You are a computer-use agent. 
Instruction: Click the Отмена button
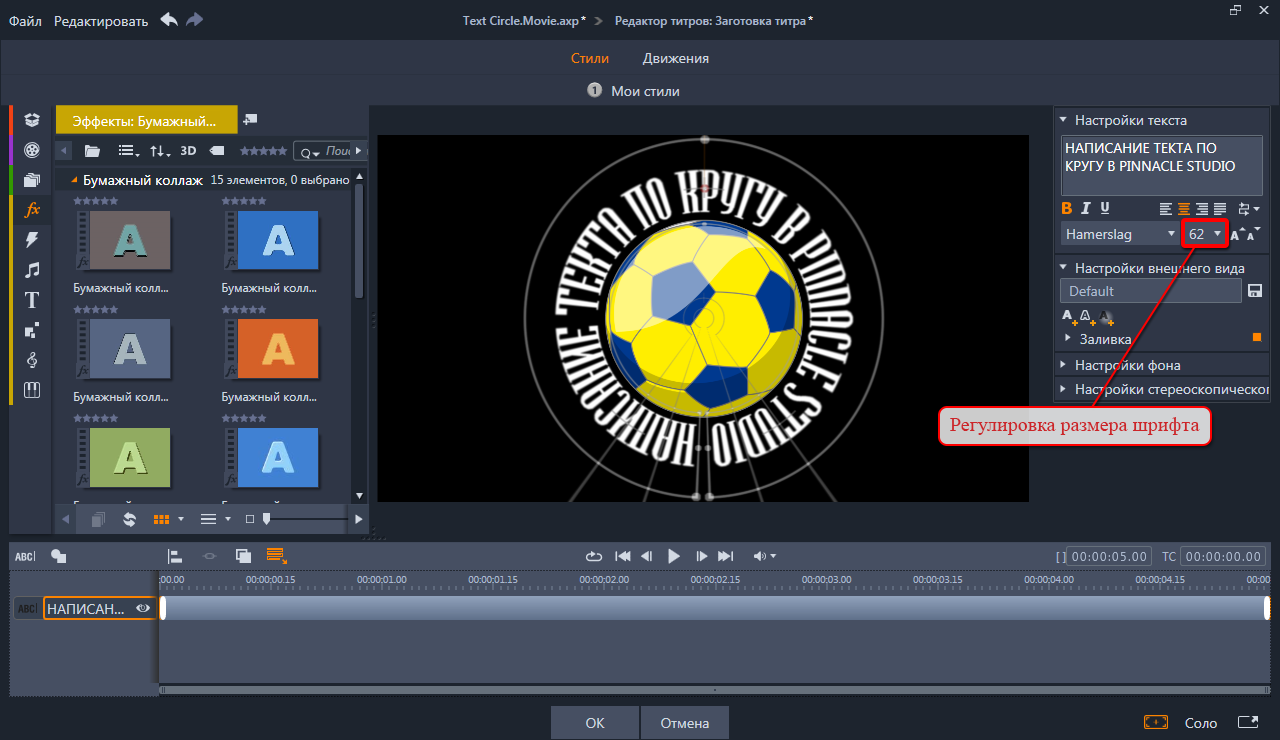(x=685, y=723)
